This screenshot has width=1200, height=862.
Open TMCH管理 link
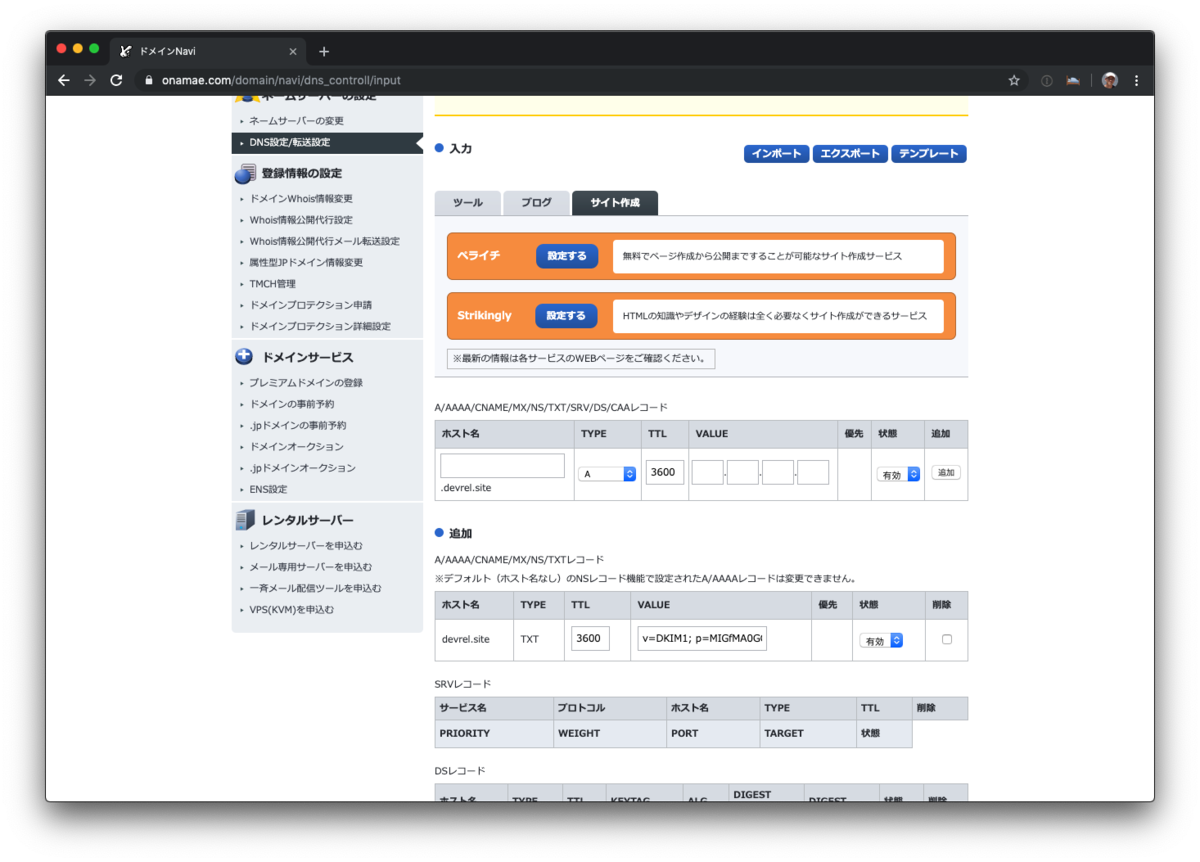point(272,284)
